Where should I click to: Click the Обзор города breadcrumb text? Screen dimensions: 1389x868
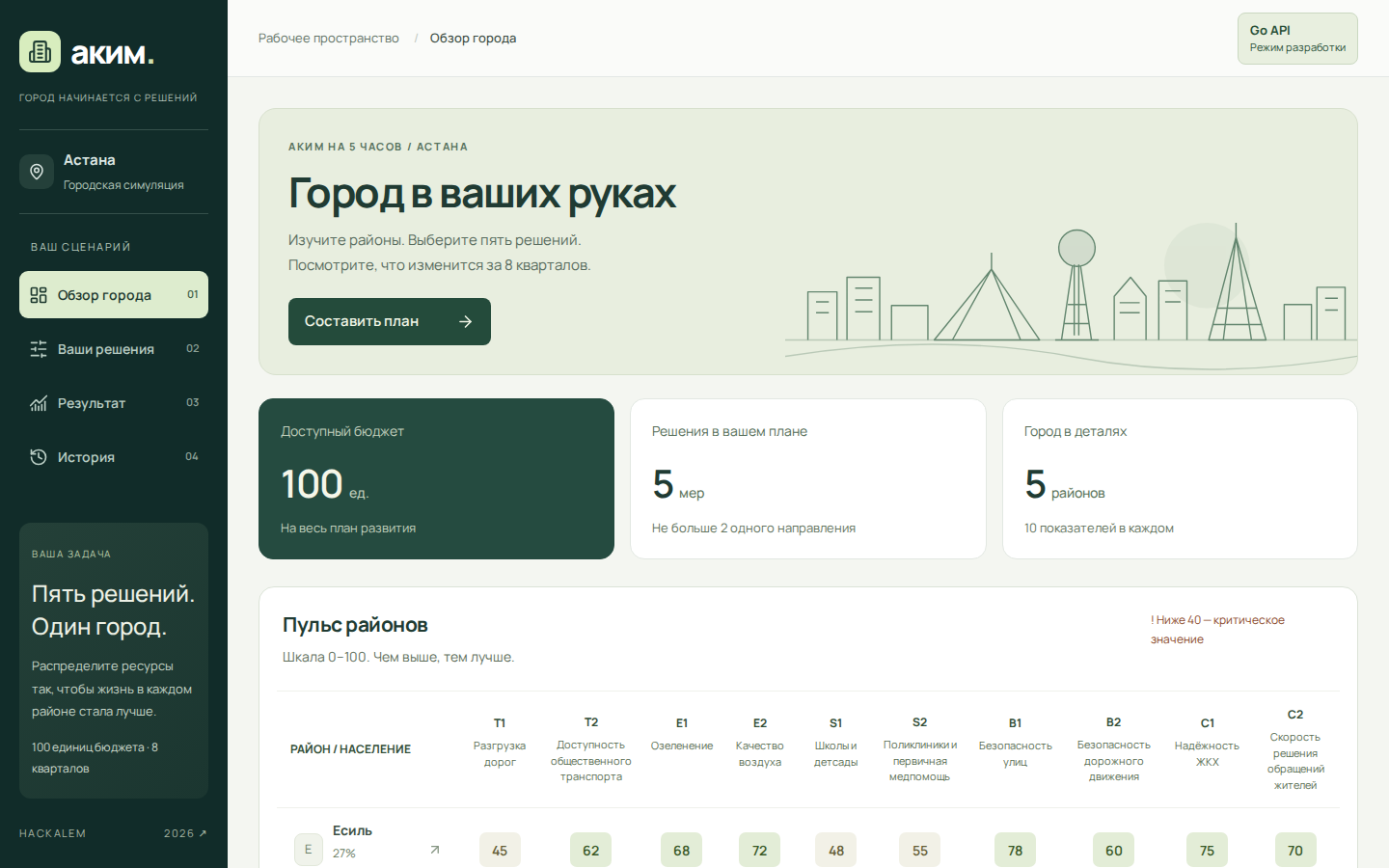tap(473, 39)
